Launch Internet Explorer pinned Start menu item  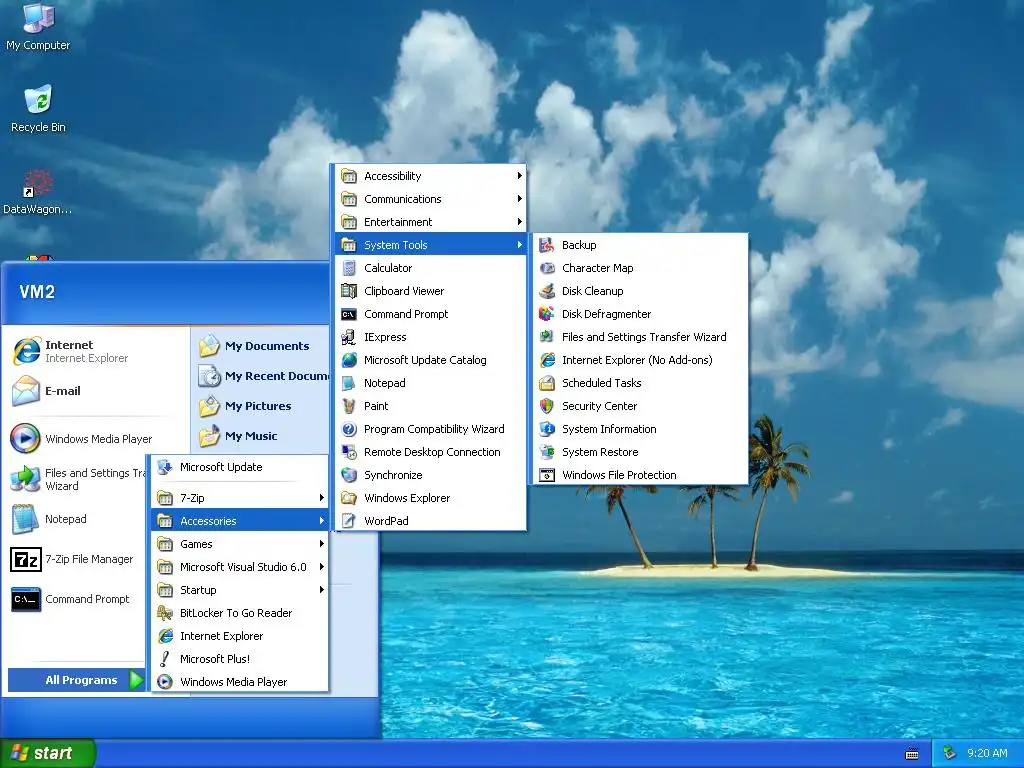tap(95, 351)
